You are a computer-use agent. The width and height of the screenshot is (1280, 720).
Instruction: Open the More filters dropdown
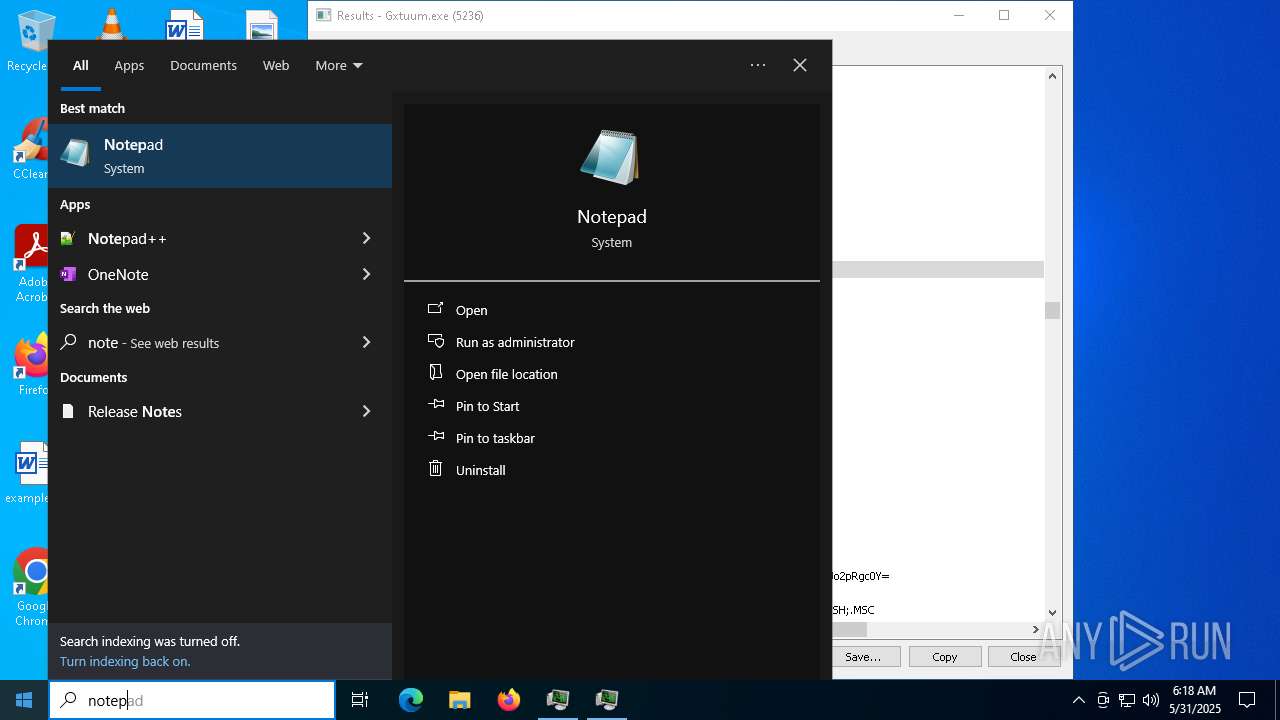pyautogui.click(x=339, y=65)
